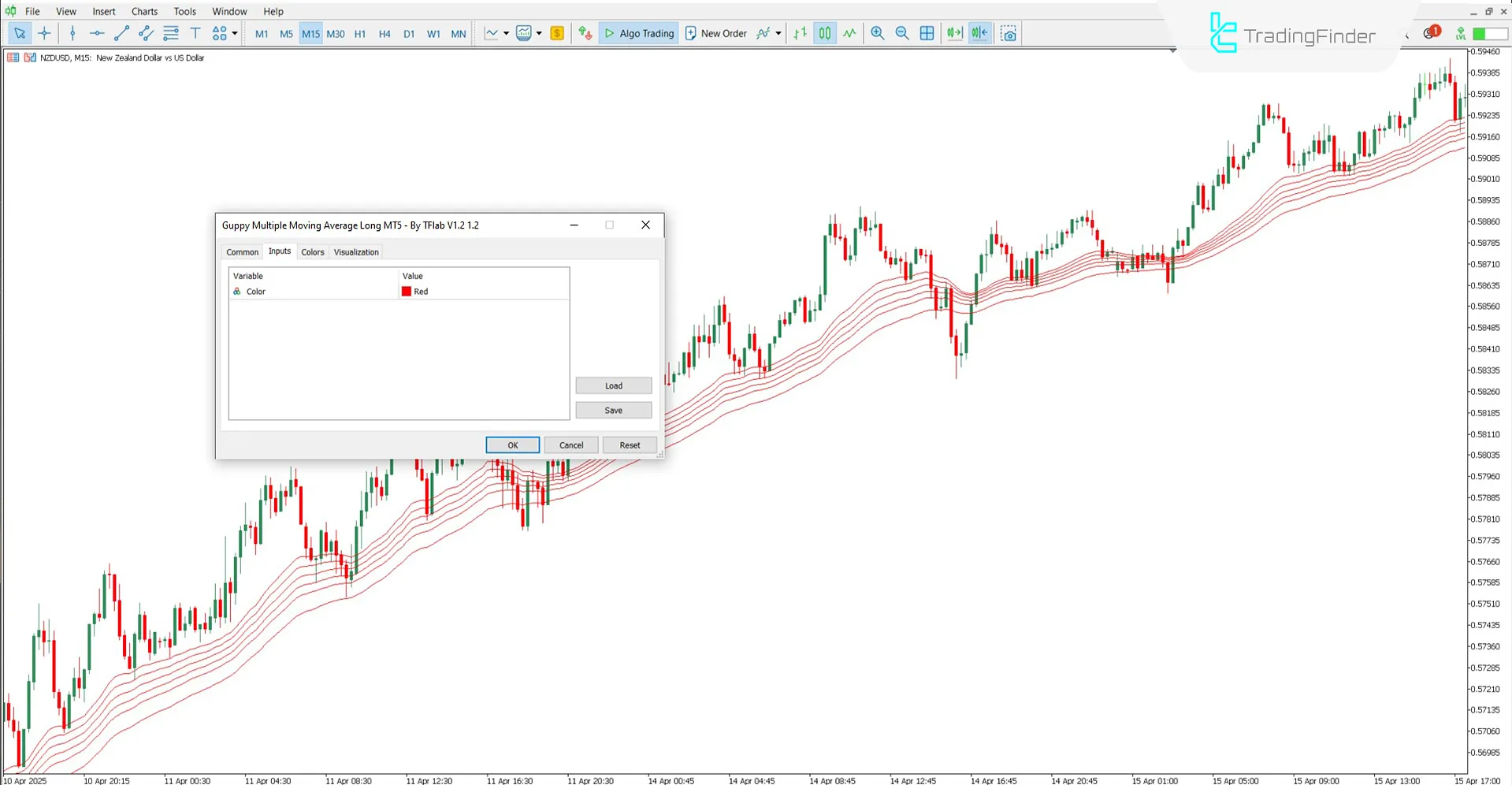1512x785 pixels.
Task: Switch to the Colors tab in the dialog
Action: click(x=312, y=251)
